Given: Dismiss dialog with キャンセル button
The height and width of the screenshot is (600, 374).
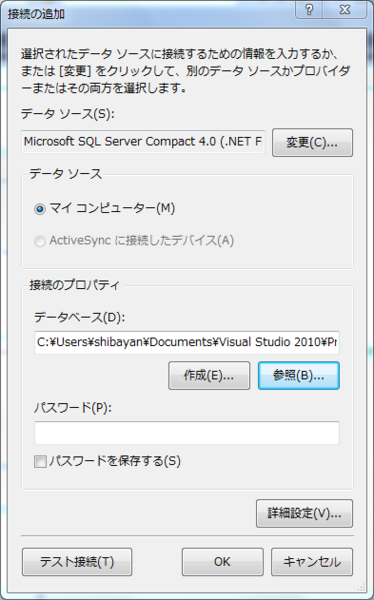Looking at the screenshot, I should (312, 562).
